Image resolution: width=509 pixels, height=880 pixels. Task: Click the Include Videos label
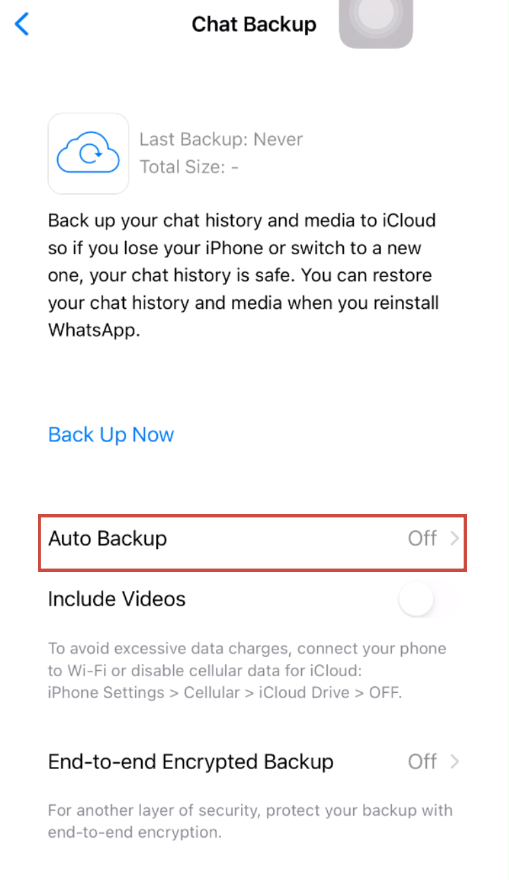(117, 599)
